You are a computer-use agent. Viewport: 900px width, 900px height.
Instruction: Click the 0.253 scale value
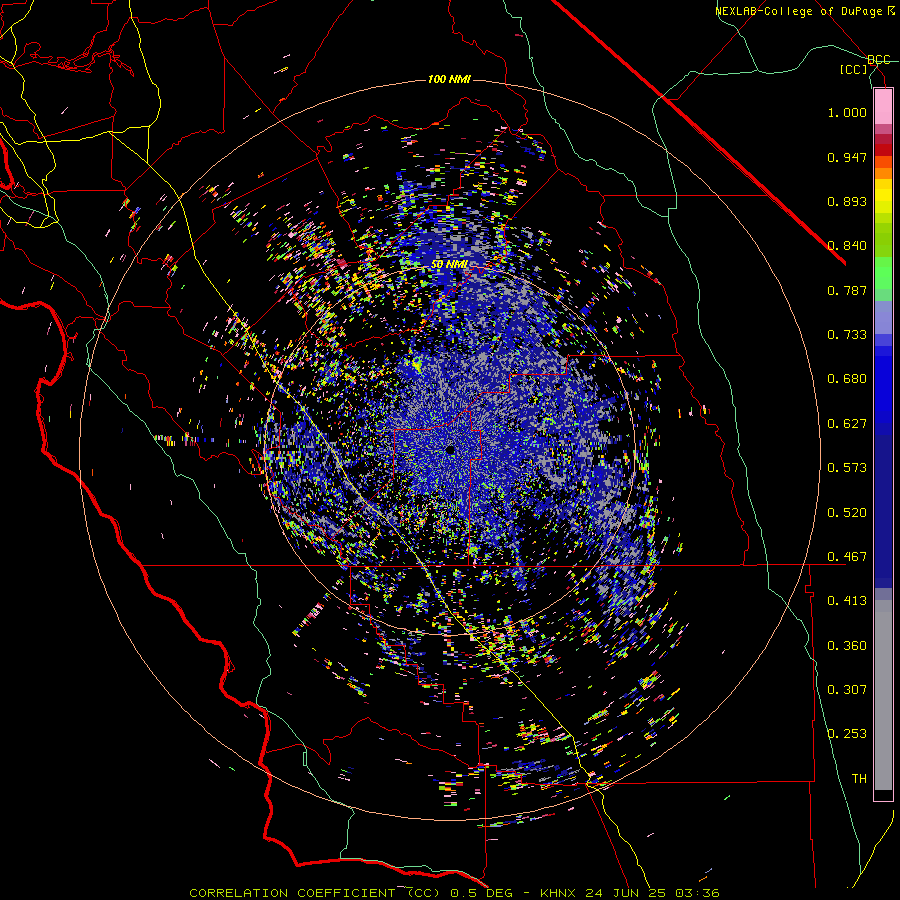pos(847,734)
